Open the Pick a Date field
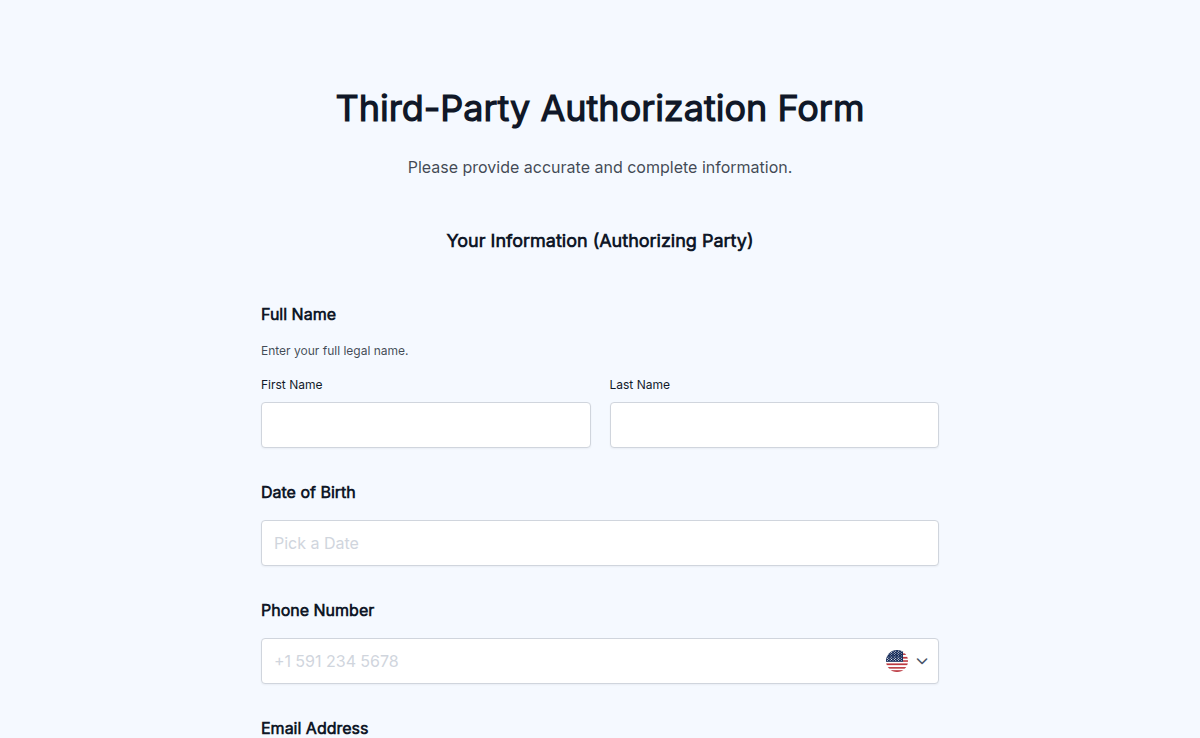 tap(599, 542)
